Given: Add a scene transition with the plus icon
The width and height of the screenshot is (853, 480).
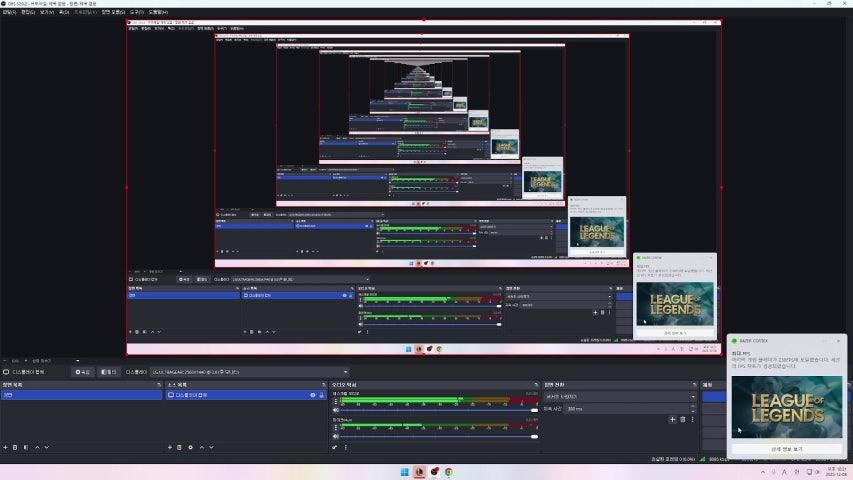Looking at the screenshot, I should [672, 419].
